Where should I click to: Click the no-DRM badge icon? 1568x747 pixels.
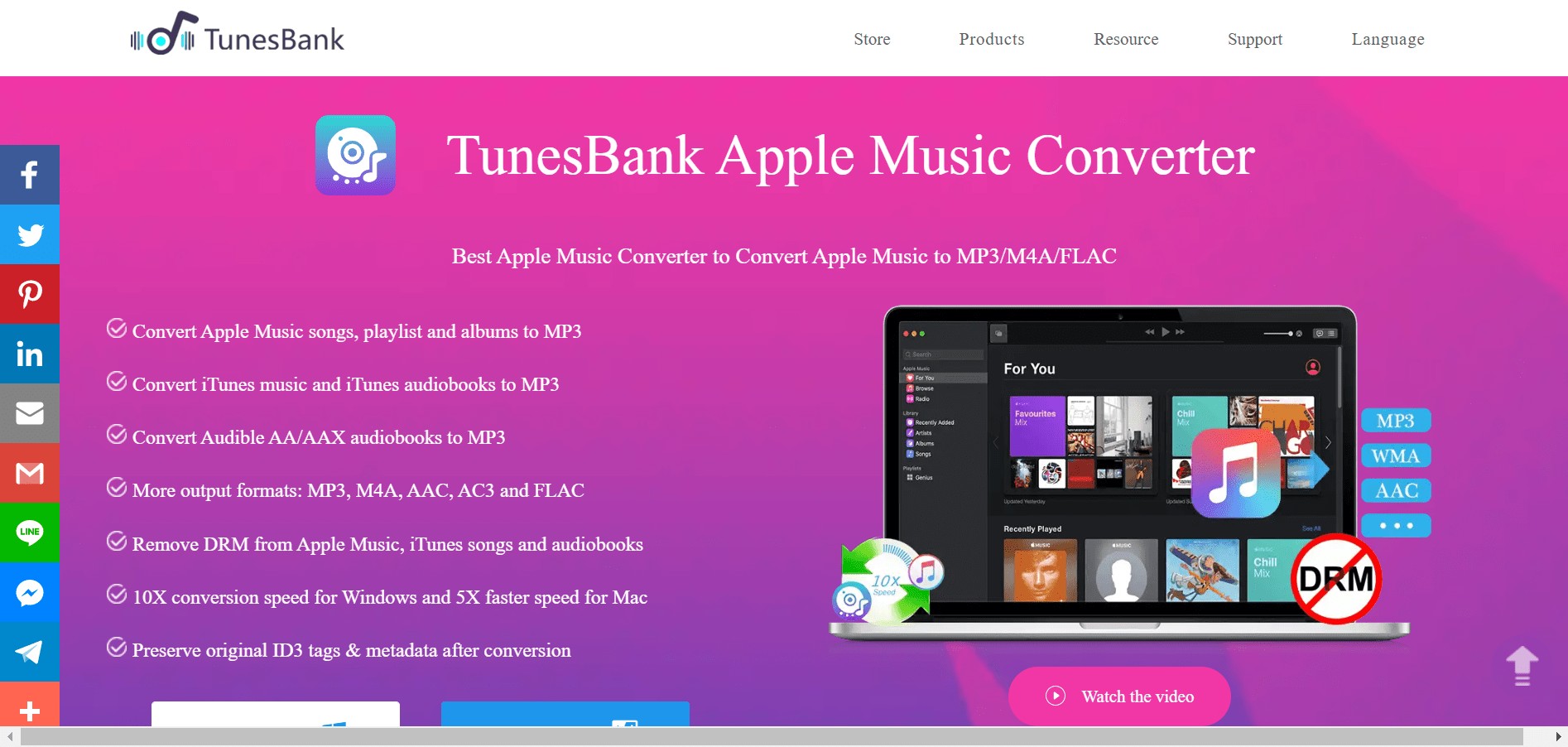pos(1336,578)
